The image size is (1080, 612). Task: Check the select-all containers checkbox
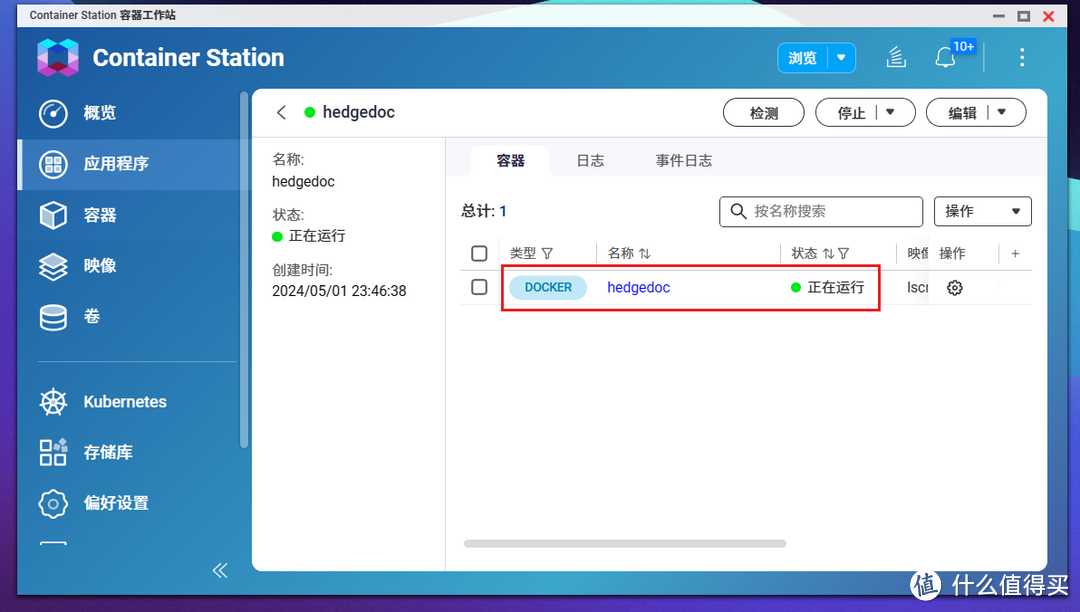pos(479,253)
